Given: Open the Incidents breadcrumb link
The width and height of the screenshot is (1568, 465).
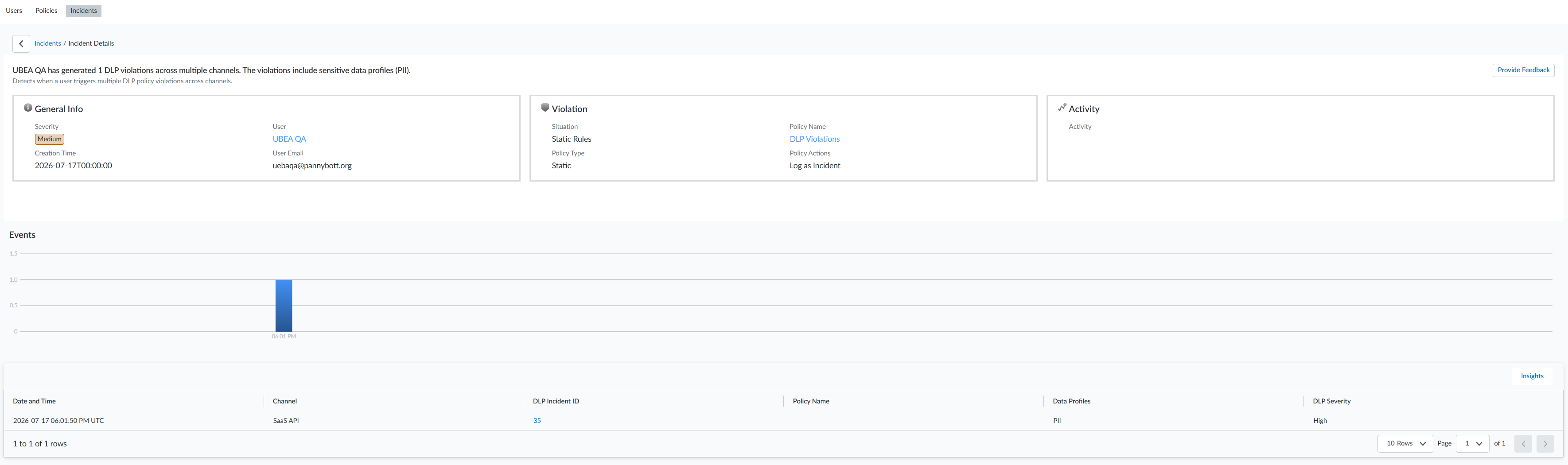Looking at the screenshot, I should (x=47, y=44).
